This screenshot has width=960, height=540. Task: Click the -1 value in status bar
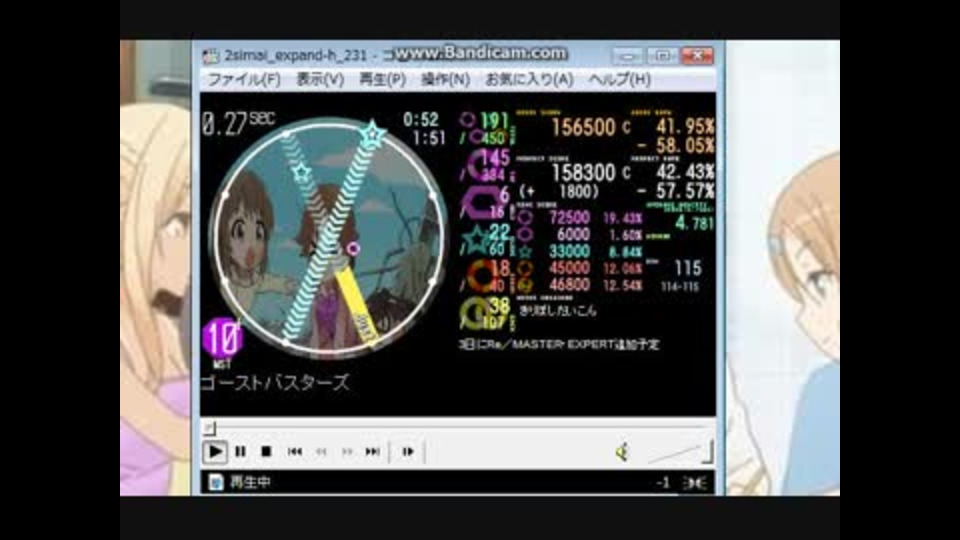(662, 483)
